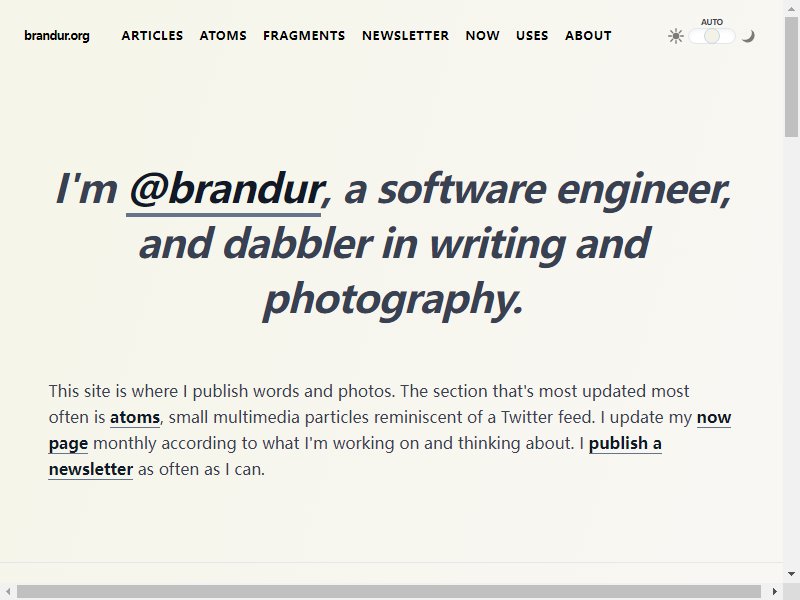Click the horizontal scrollbar right arrow
Screen dimensions: 800x600
coord(774,592)
